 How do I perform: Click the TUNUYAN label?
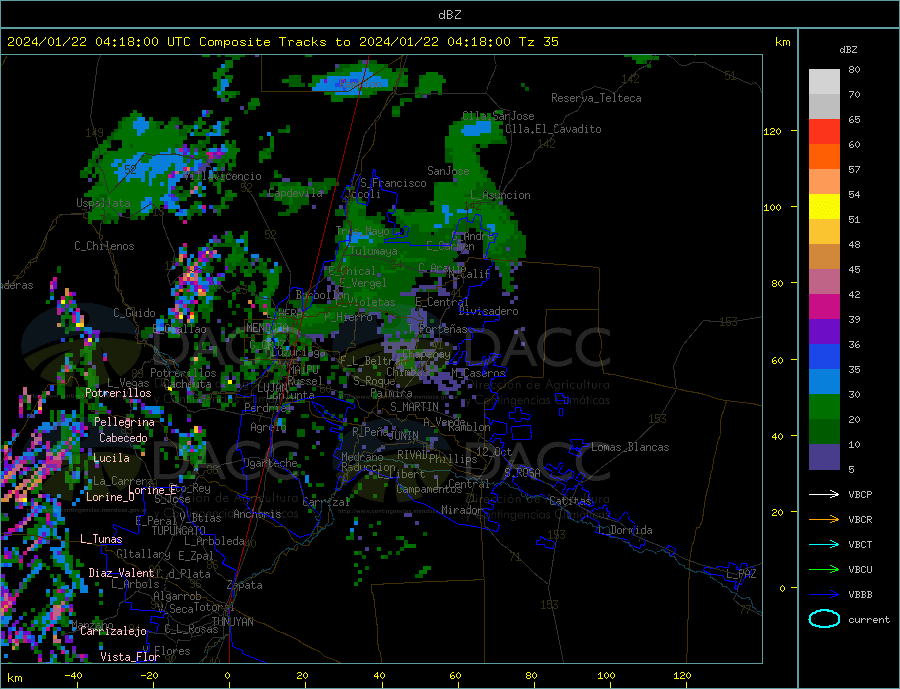232,622
